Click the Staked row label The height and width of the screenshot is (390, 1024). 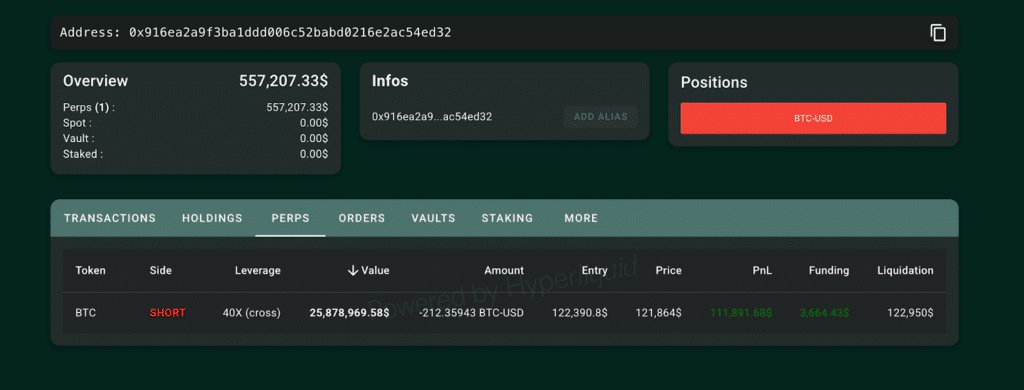[83, 154]
